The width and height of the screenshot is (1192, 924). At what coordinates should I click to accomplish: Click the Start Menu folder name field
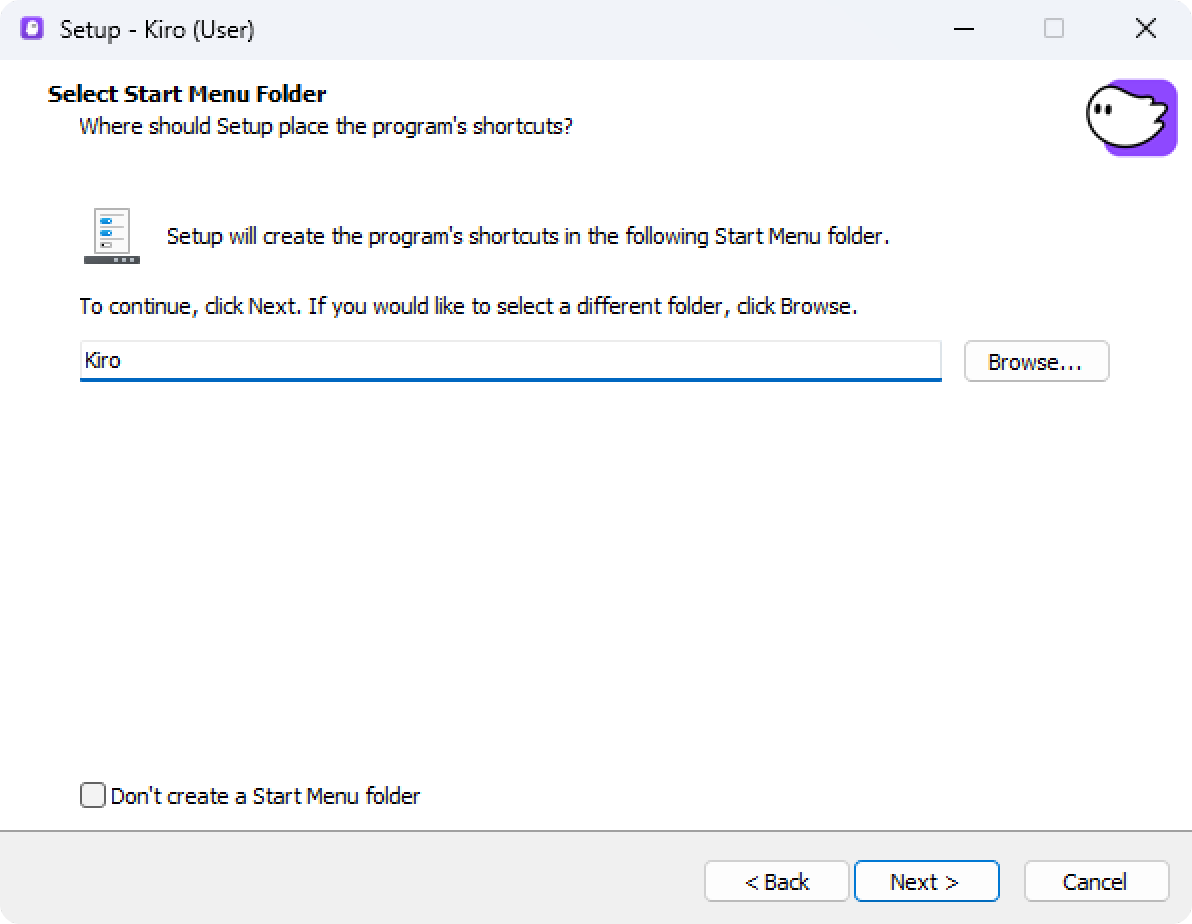510,360
